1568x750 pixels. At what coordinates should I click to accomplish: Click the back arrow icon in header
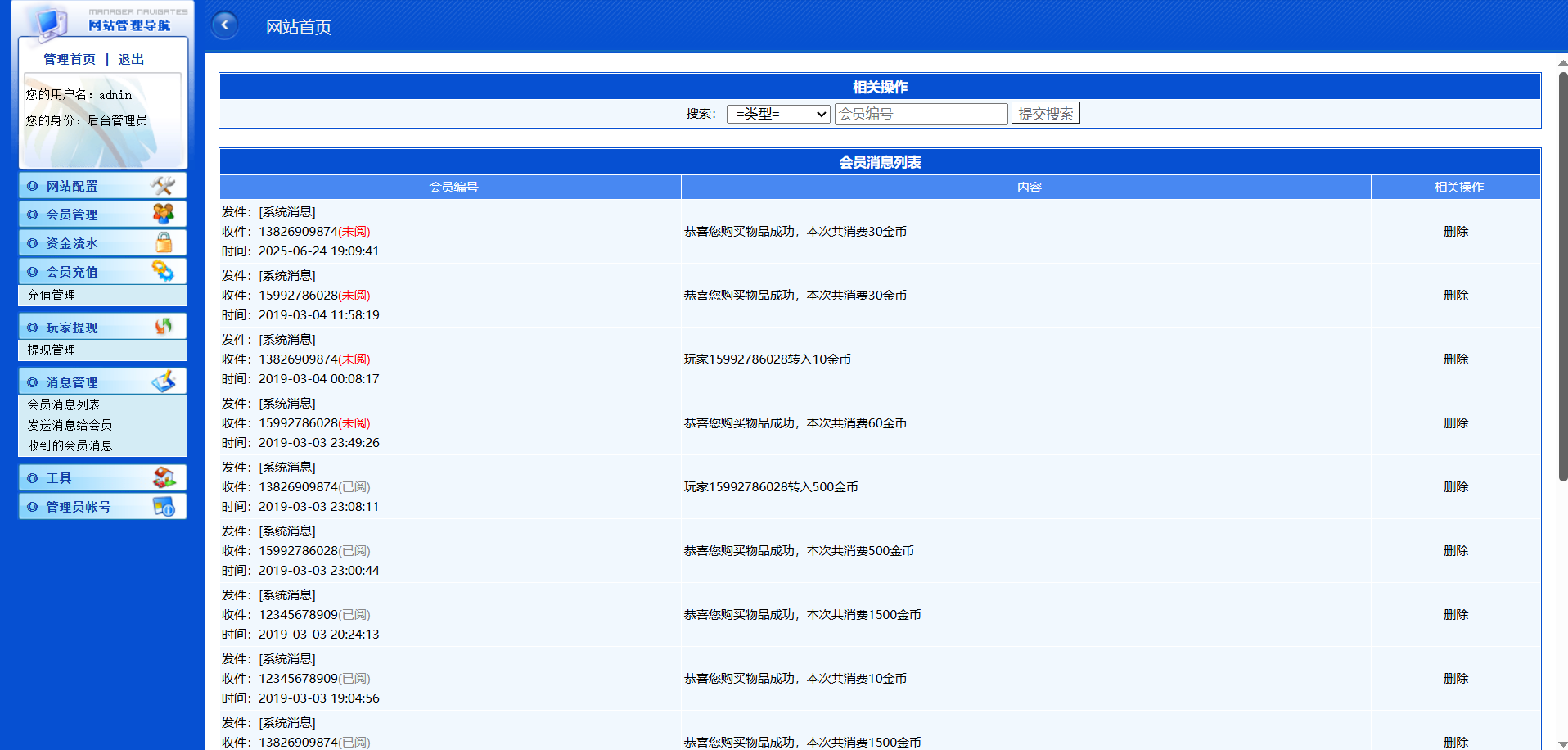coord(224,25)
